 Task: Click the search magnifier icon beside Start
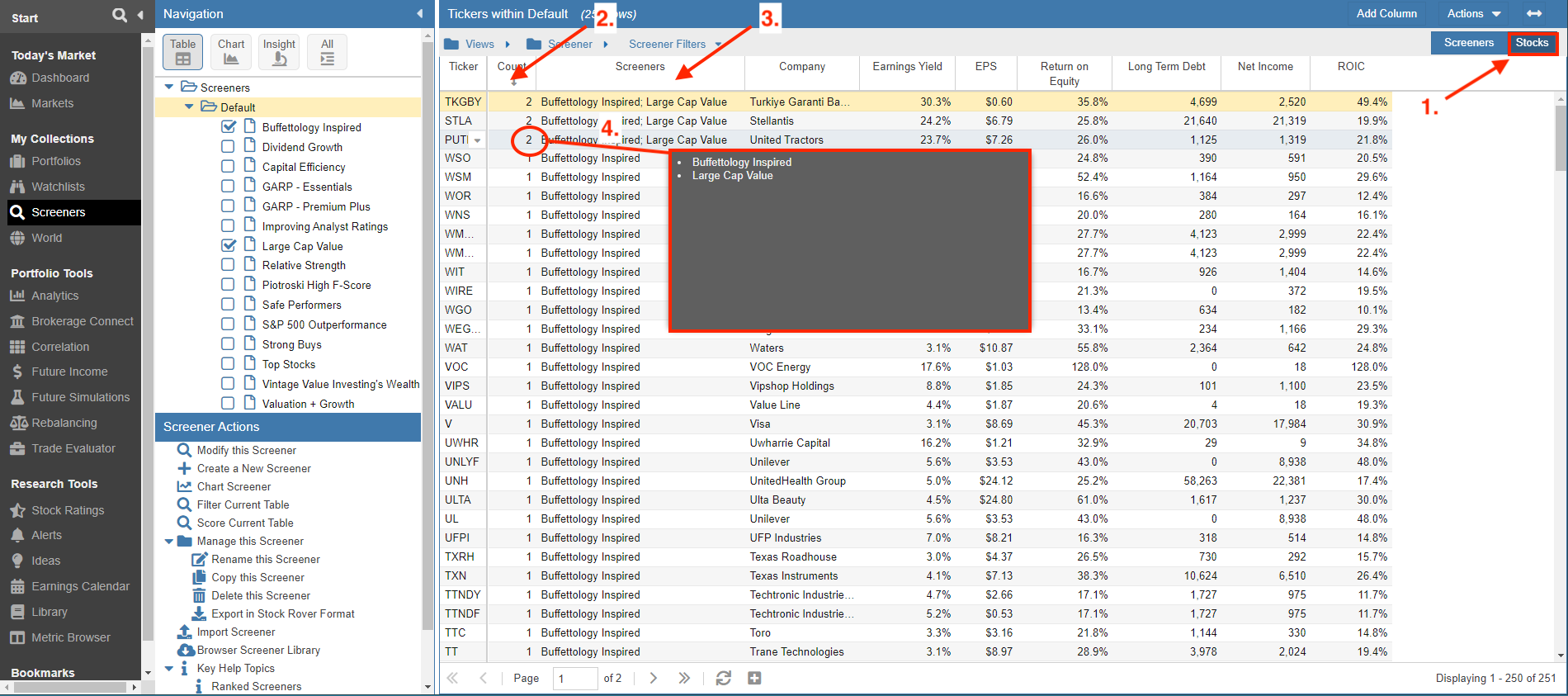120,15
